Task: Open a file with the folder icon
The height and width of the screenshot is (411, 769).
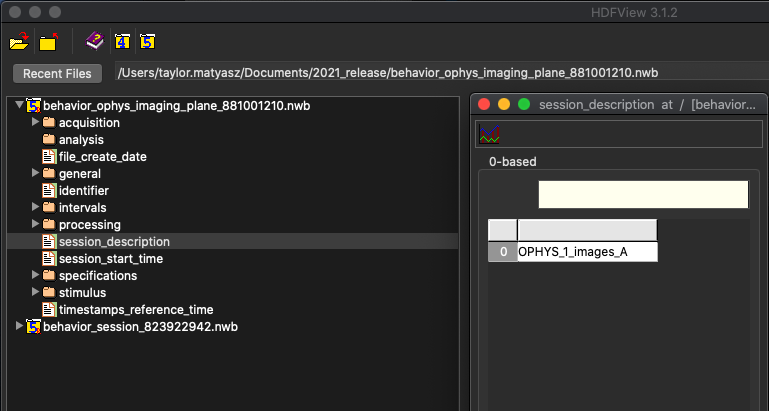Action: pyautogui.click(x=19, y=41)
